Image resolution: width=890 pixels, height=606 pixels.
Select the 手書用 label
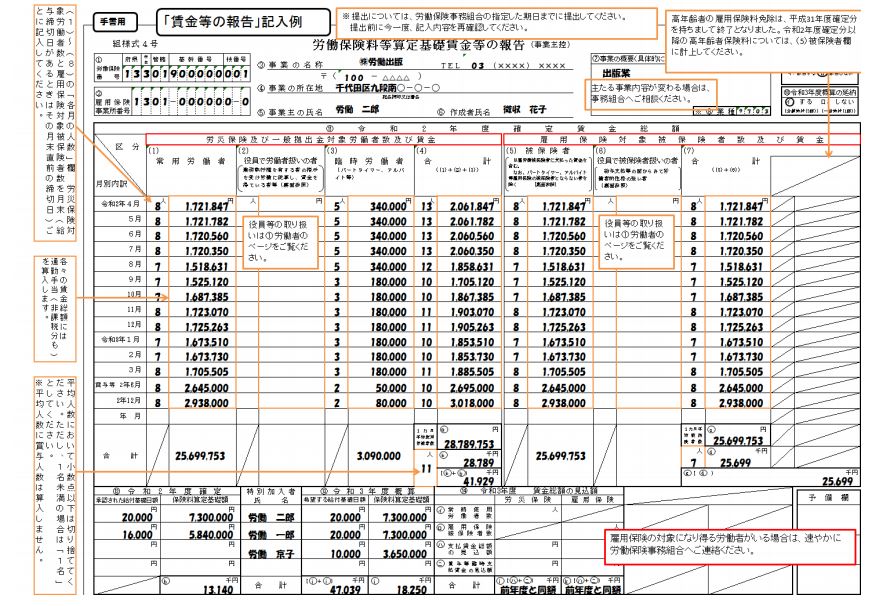pyautogui.click(x=115, y=22)
